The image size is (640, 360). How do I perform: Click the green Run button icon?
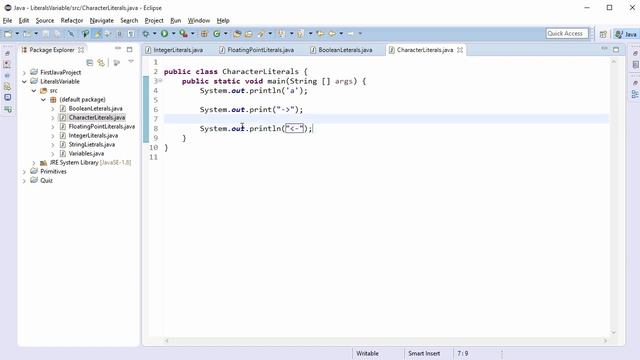pos(164,34)
